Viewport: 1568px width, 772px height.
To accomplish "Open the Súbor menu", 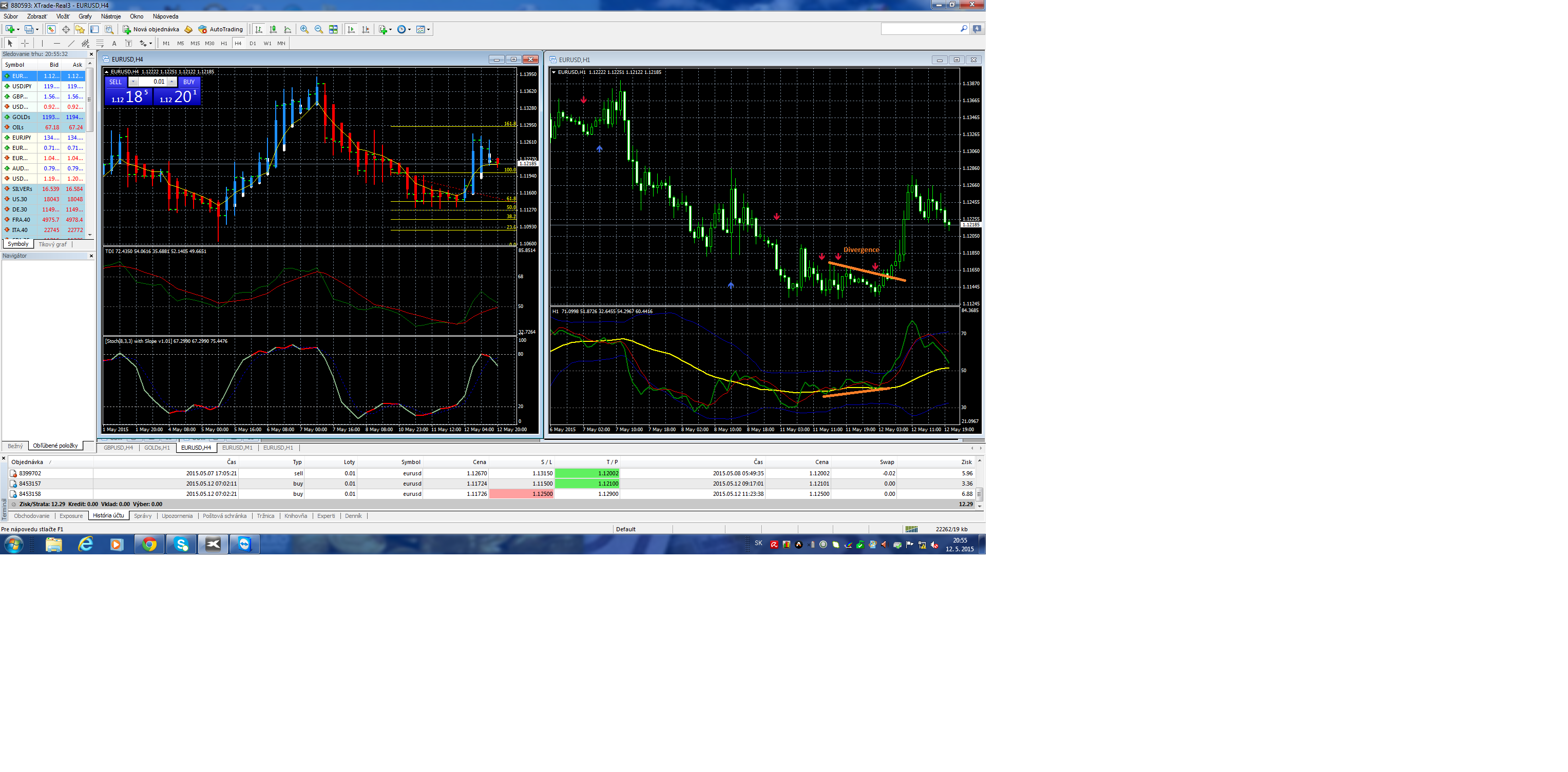I will (x=10, y=16).
